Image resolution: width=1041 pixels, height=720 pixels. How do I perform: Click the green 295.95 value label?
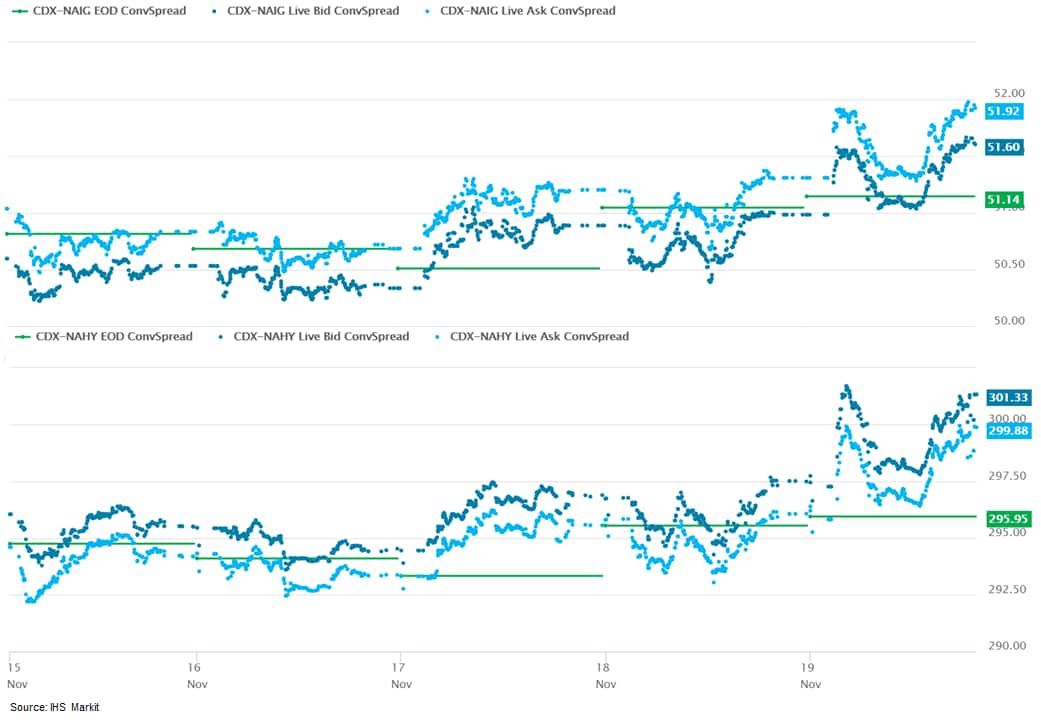(x=1008, y=518)
